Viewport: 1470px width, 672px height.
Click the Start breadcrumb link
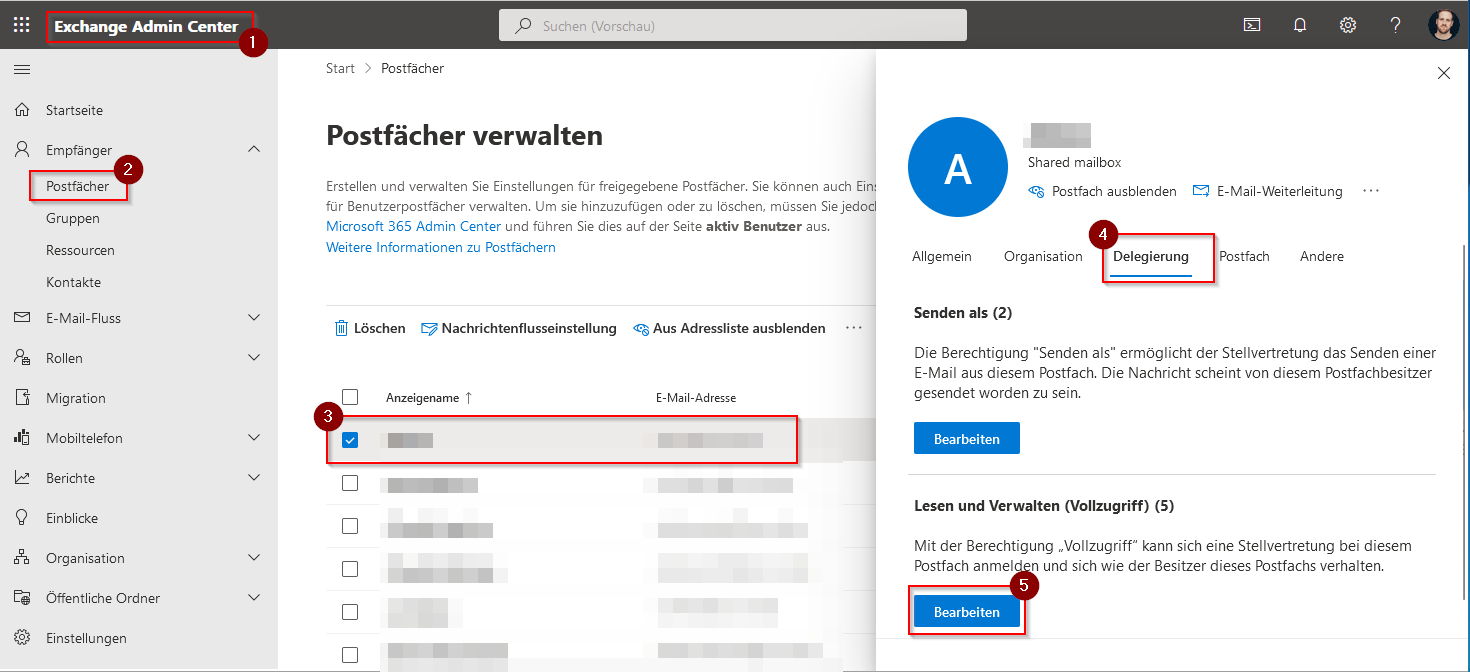[x=340, y=69]
